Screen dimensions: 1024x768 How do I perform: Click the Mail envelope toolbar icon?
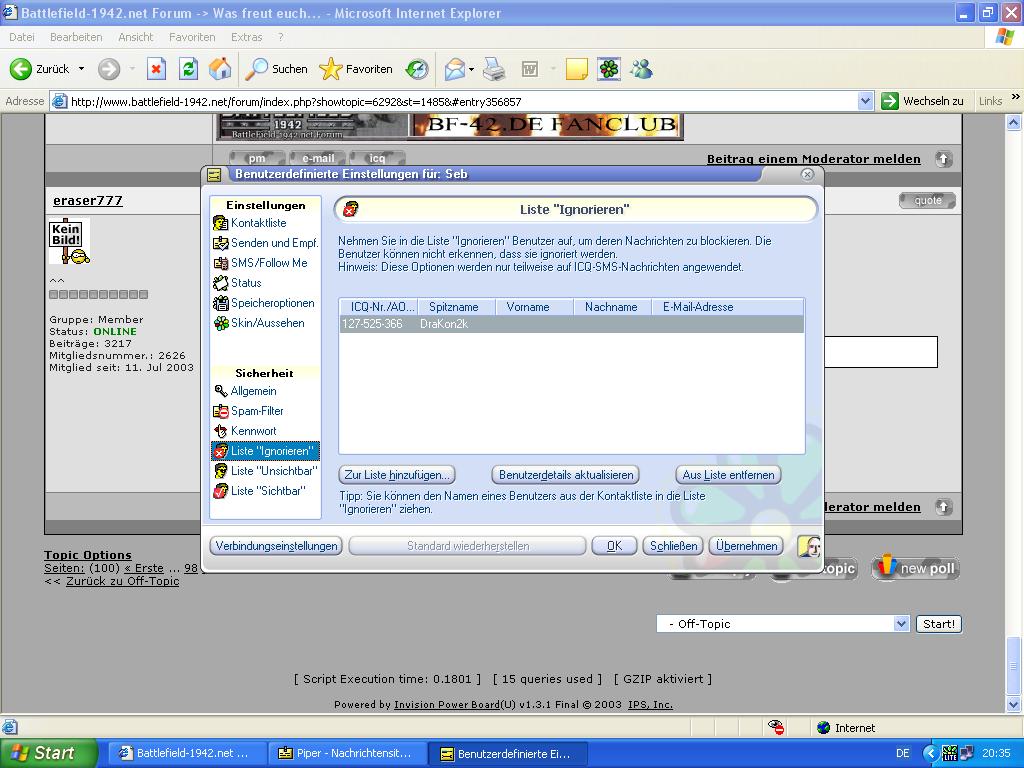[455, 69]
